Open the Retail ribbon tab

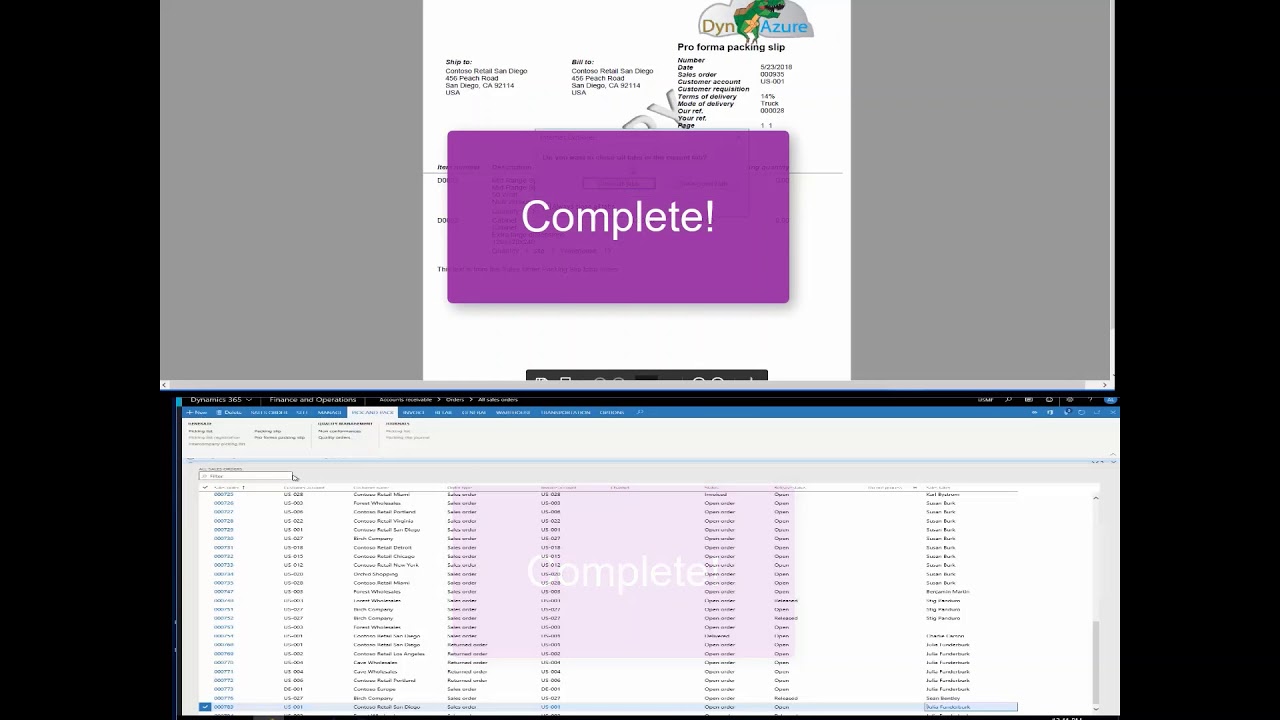pyautogui.click(x=443, y=412)
